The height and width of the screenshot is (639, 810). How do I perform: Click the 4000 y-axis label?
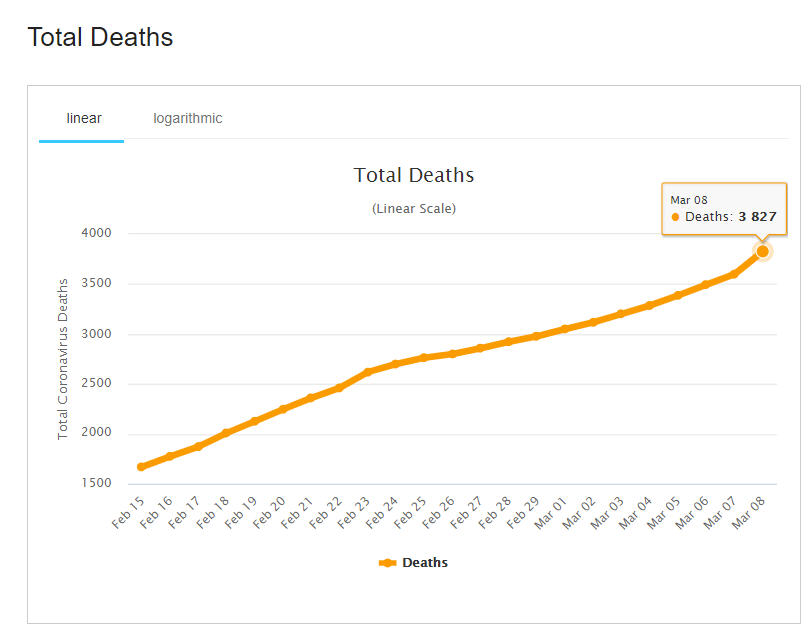point(95,233)
